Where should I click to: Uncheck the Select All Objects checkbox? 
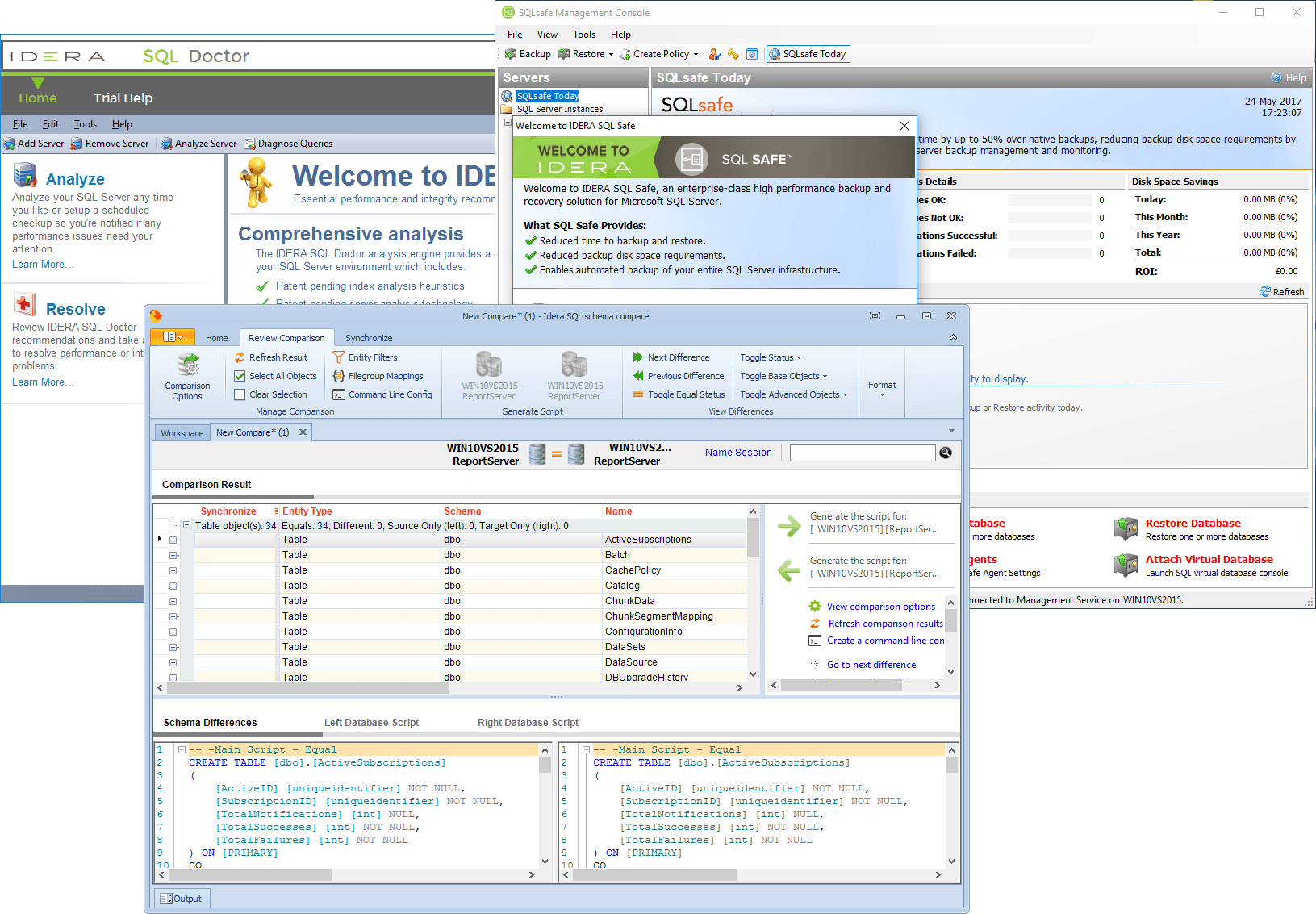coord(240,375)
